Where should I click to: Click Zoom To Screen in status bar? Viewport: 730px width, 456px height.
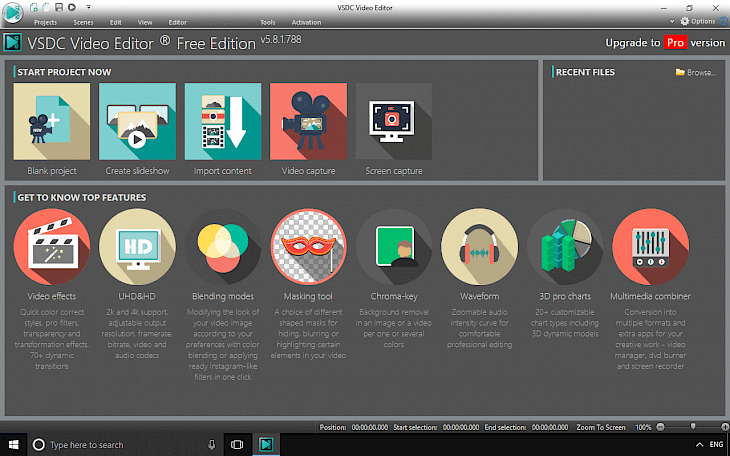click(601, 427)
